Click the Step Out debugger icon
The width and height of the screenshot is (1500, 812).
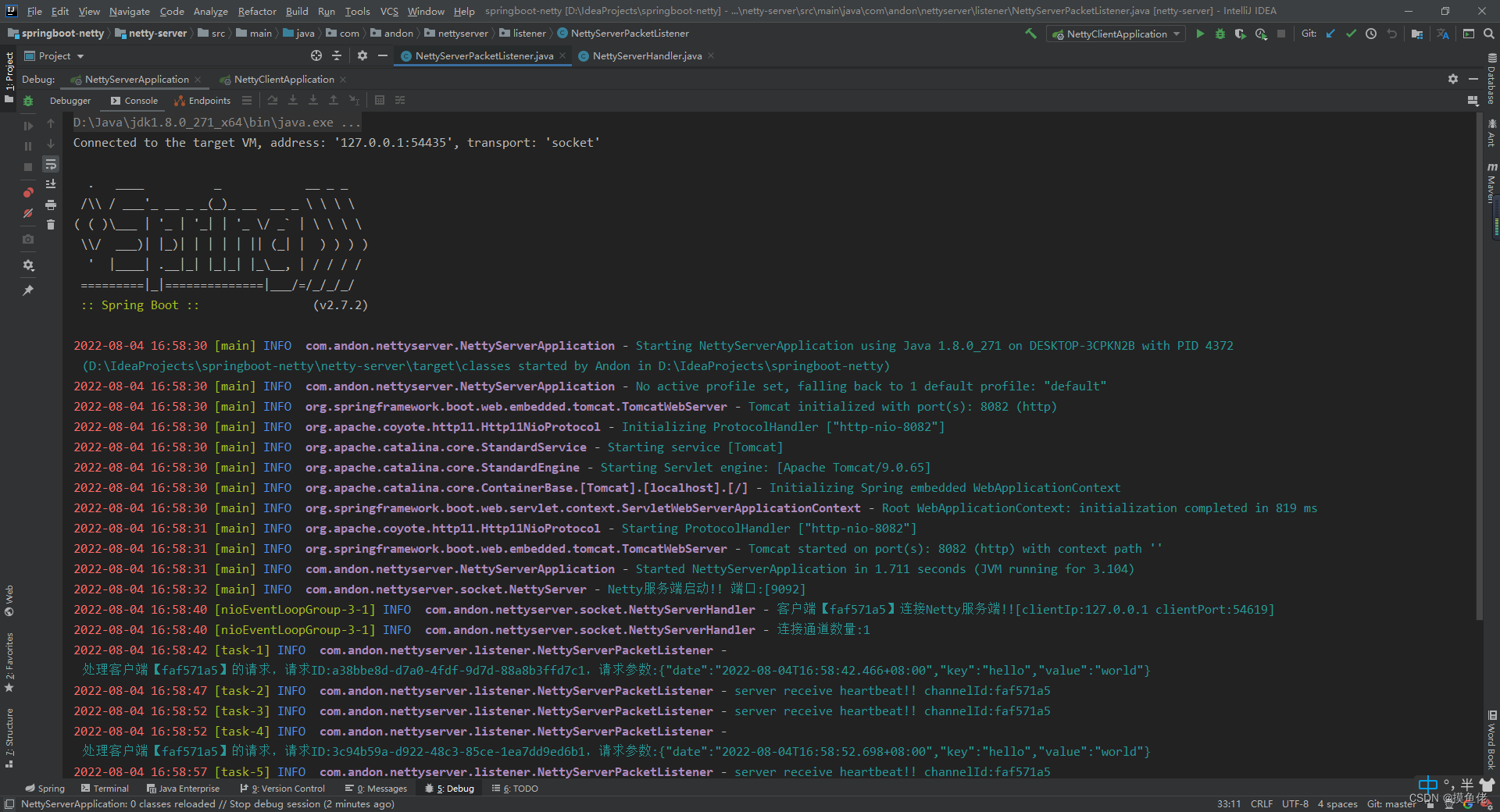pyautogui.click(x=334, y=100)
